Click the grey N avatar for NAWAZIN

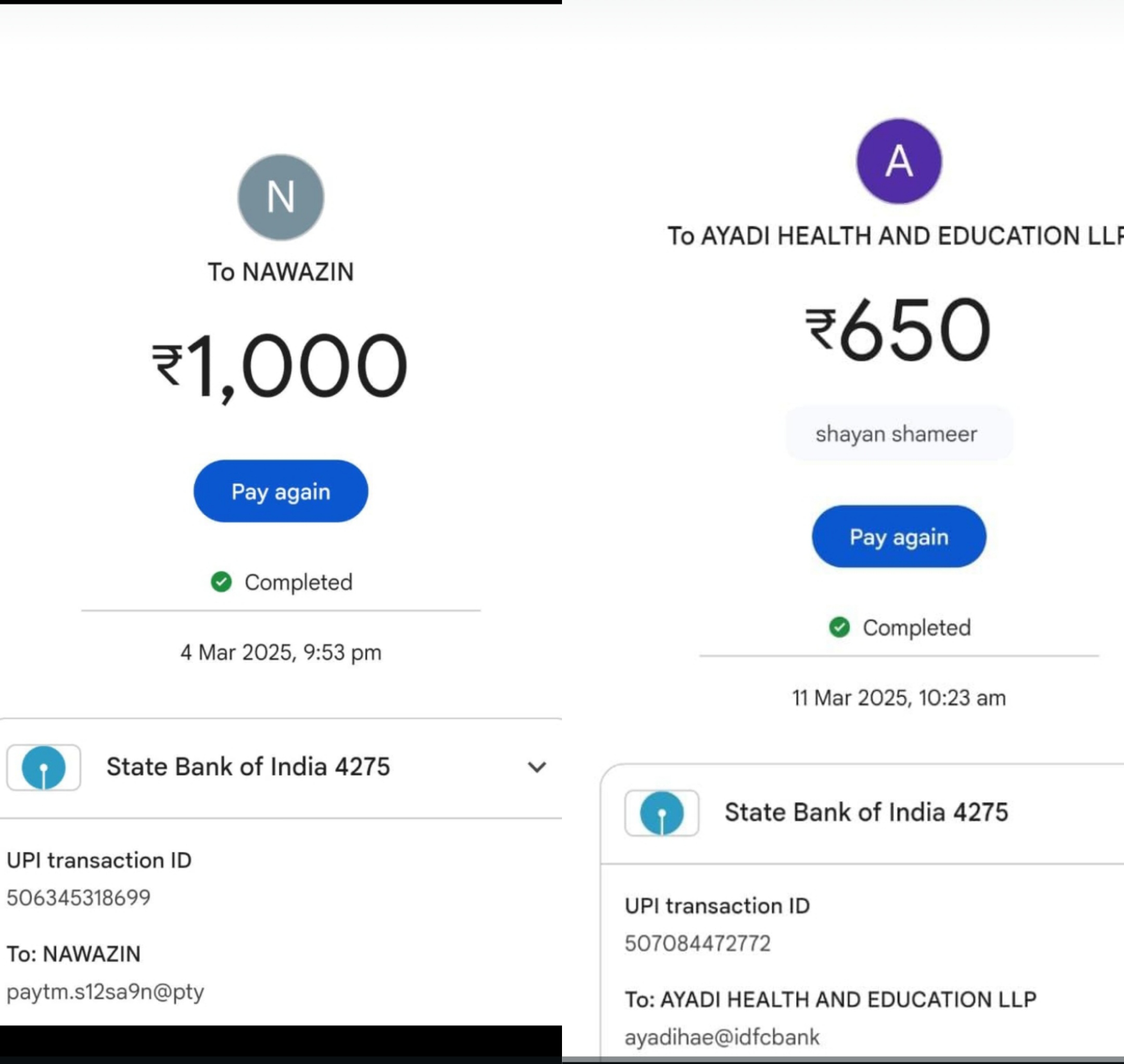(280, 197)
